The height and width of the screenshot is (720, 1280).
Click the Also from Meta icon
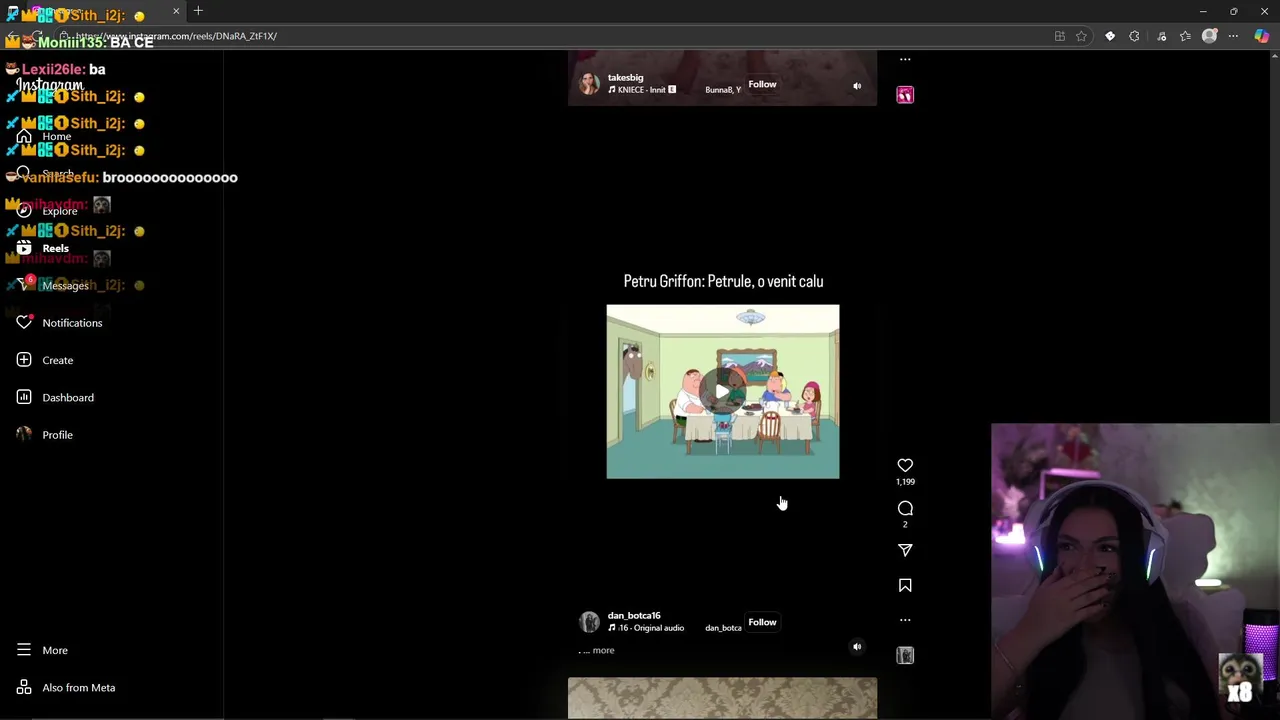tap(24, 687)
